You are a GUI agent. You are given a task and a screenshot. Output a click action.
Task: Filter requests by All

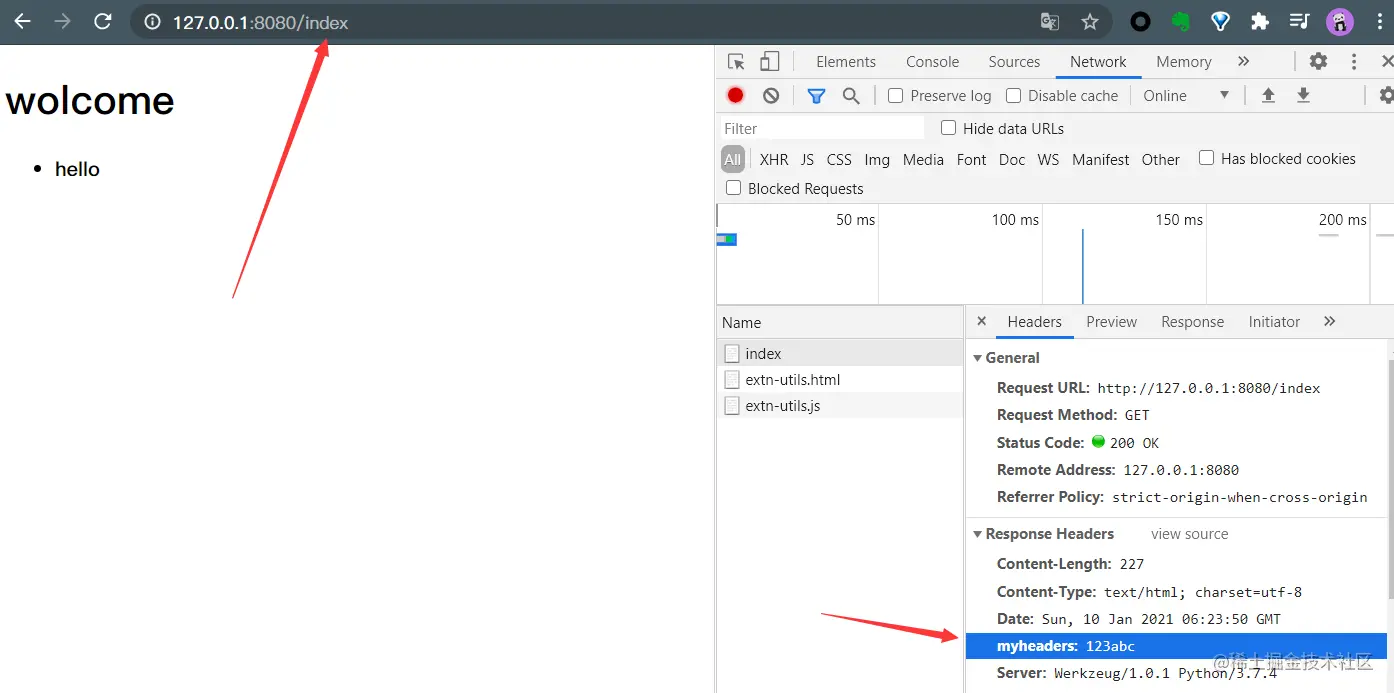pos(733,159)
